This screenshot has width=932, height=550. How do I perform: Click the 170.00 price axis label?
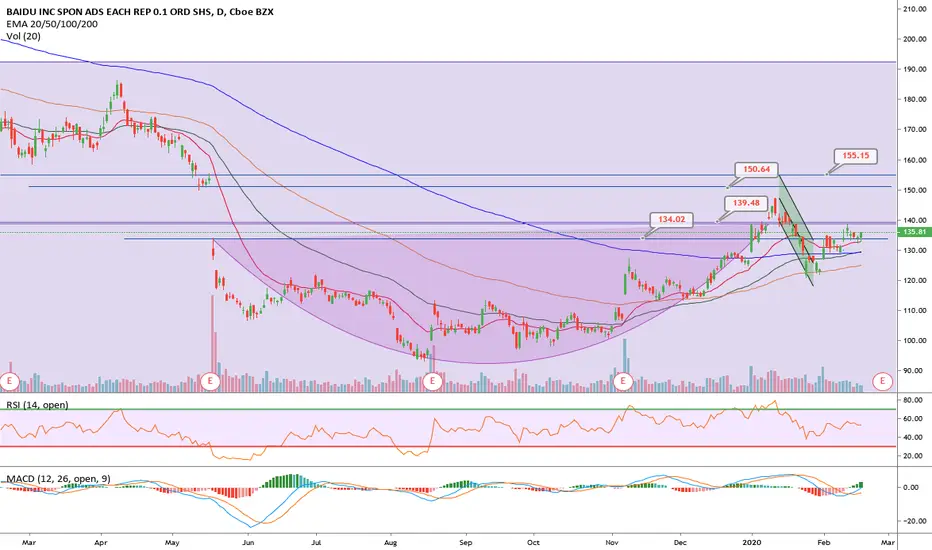pyautogui.click(x=915, y=129)
